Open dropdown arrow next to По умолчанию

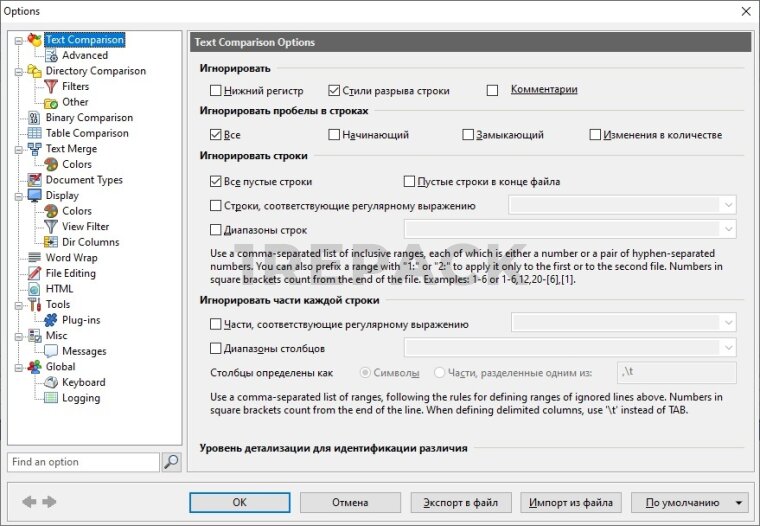739,502
